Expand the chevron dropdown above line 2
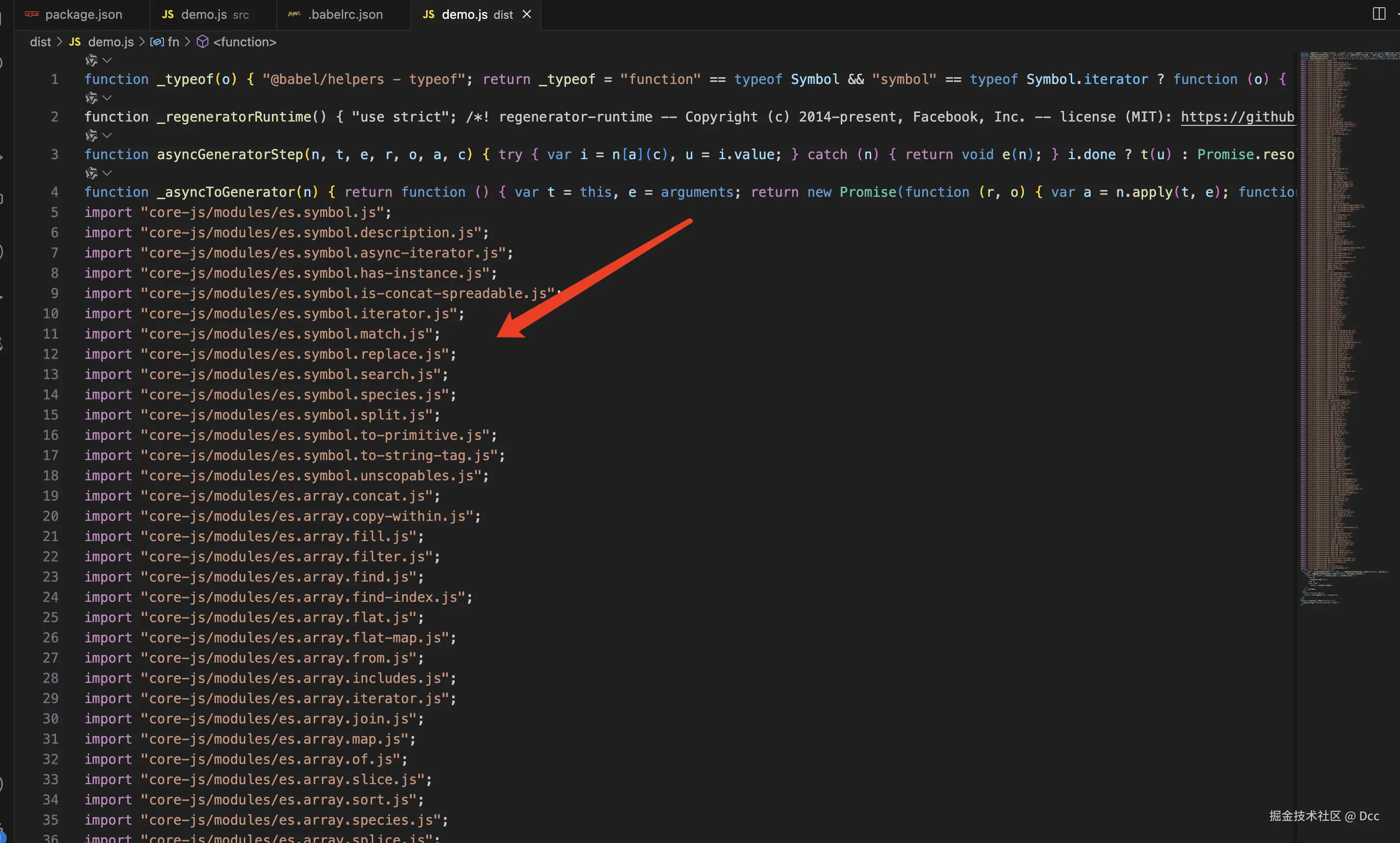1400x843 pixels. pos(107,98)
